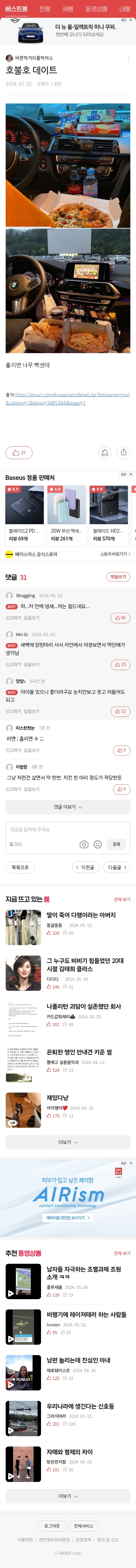Switch to the 동영상뿜 tab
136x1568 pixels.
tap(96, 9)
